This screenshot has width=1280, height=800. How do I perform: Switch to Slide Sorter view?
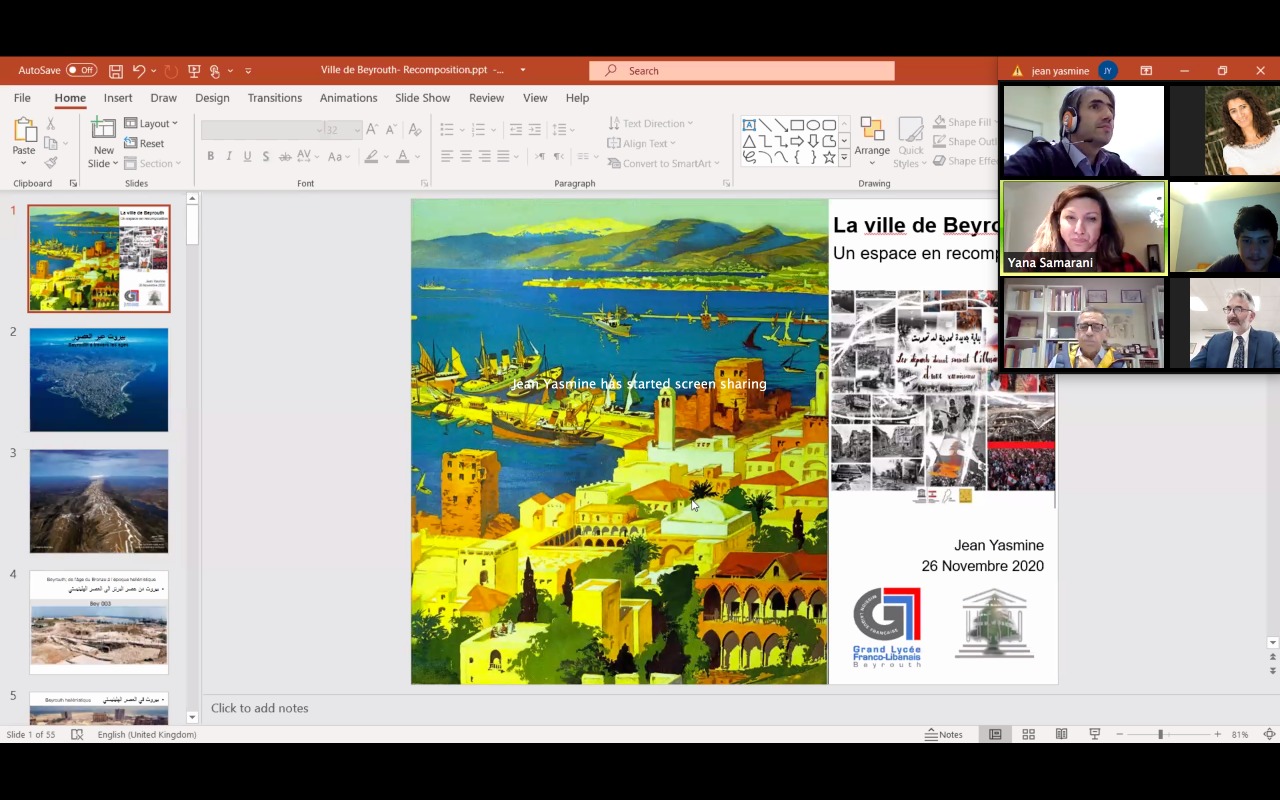tap(1028, 734)
